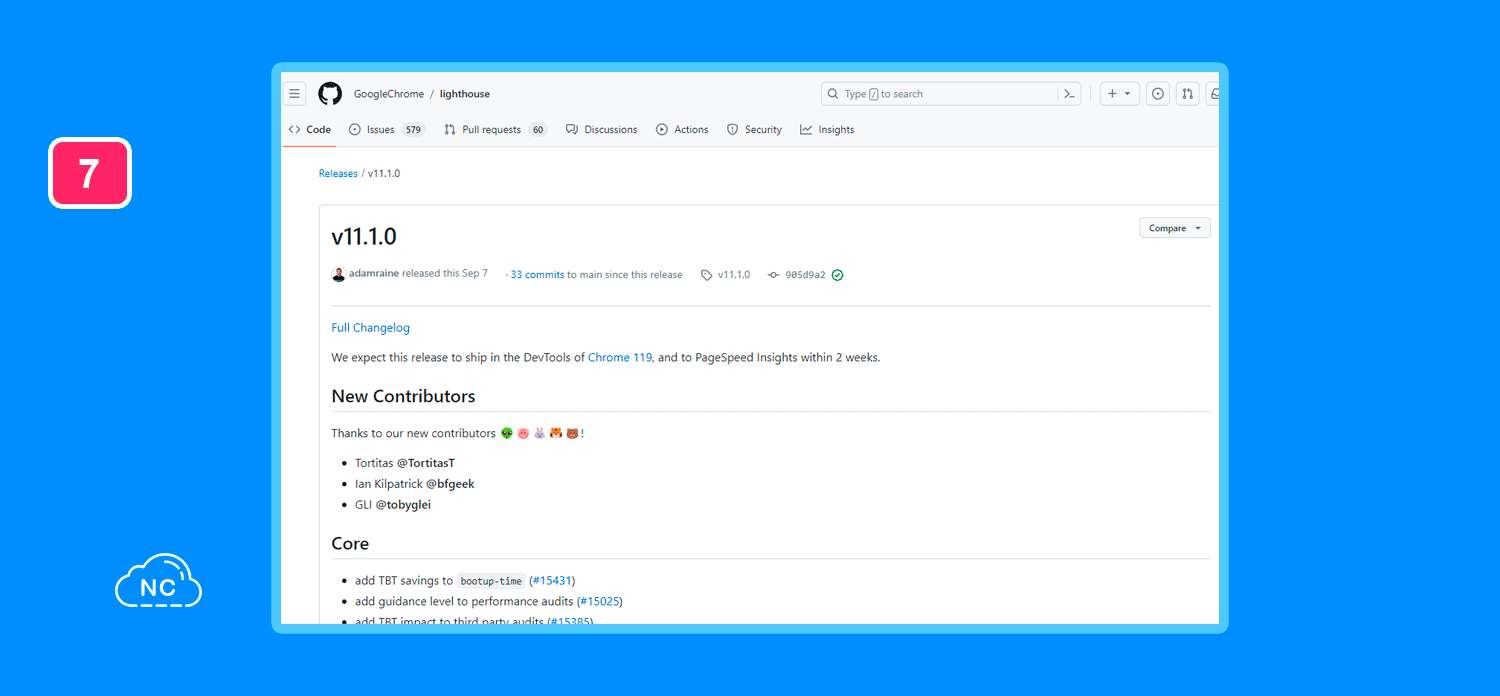Click the GitHub octocat logo

pos(330,94)
